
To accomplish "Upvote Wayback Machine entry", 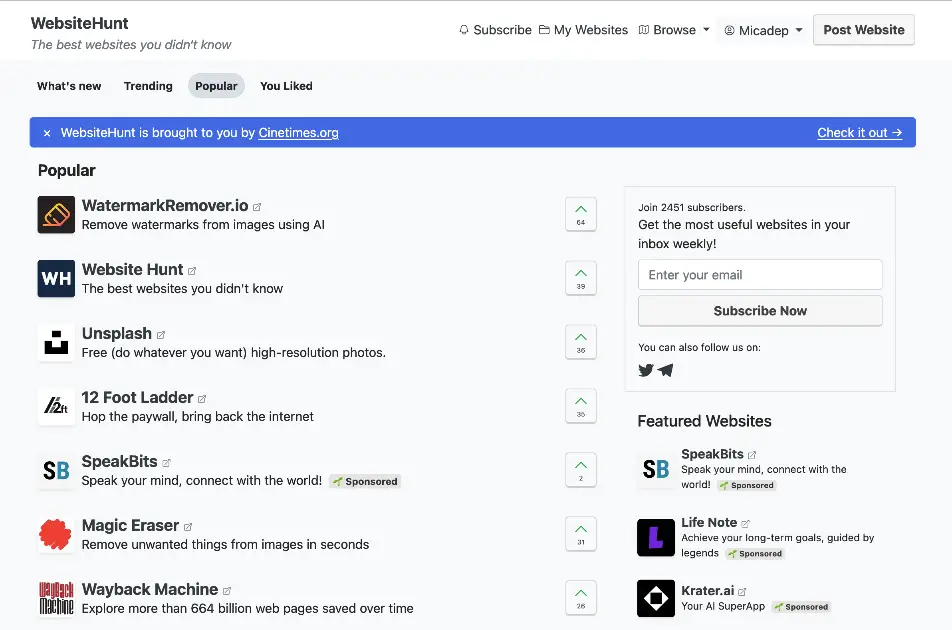I will [581, 598].
